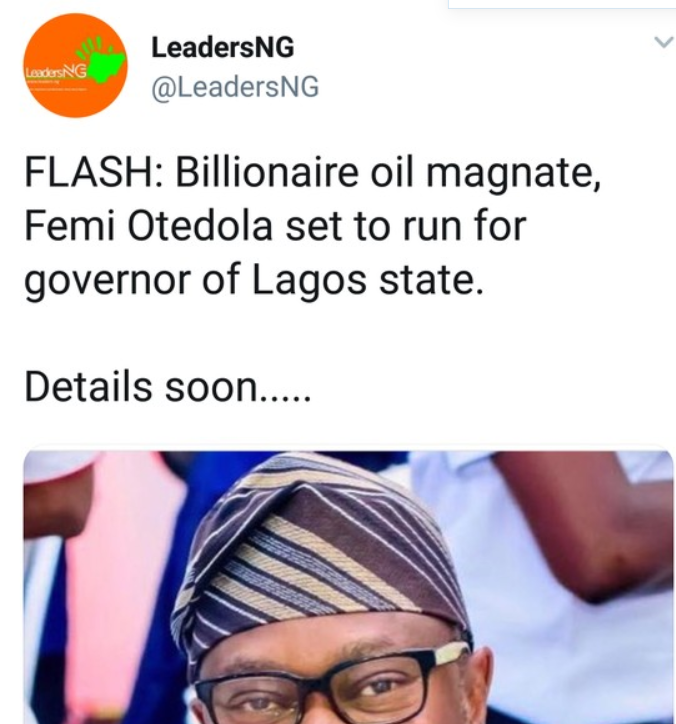Open the LeadersNG display name profile link
The height and width of the screenshot is (724, 676).
(x=223, y=48)
